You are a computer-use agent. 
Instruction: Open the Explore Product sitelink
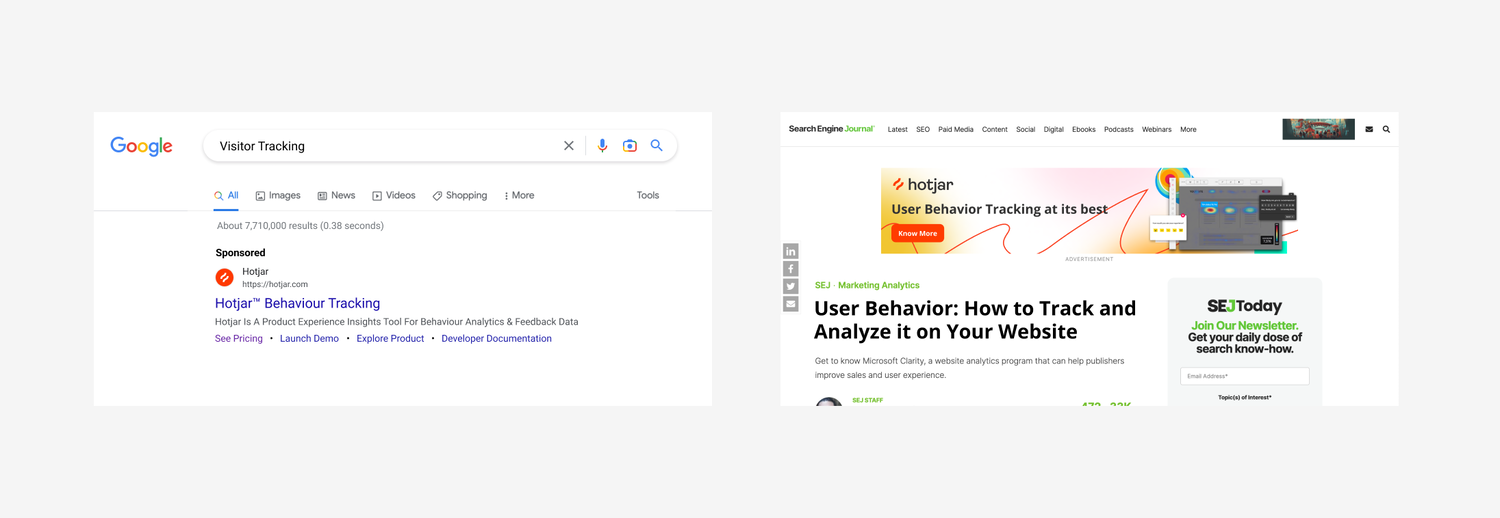[390, 339]
